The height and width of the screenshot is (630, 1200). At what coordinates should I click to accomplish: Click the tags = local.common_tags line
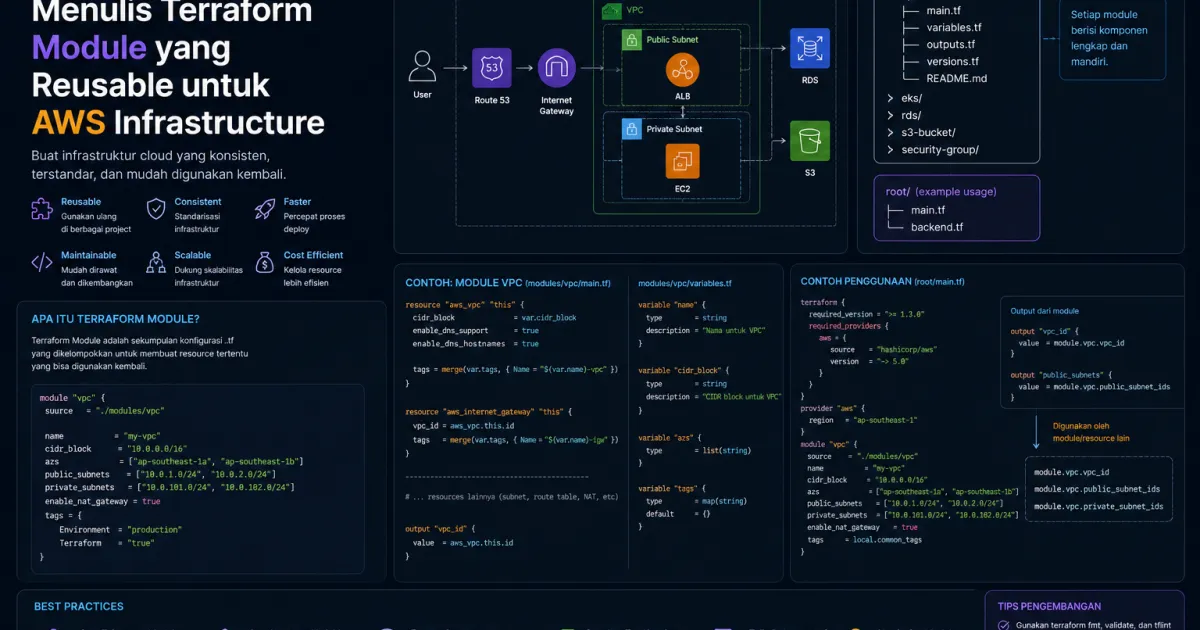864,539
